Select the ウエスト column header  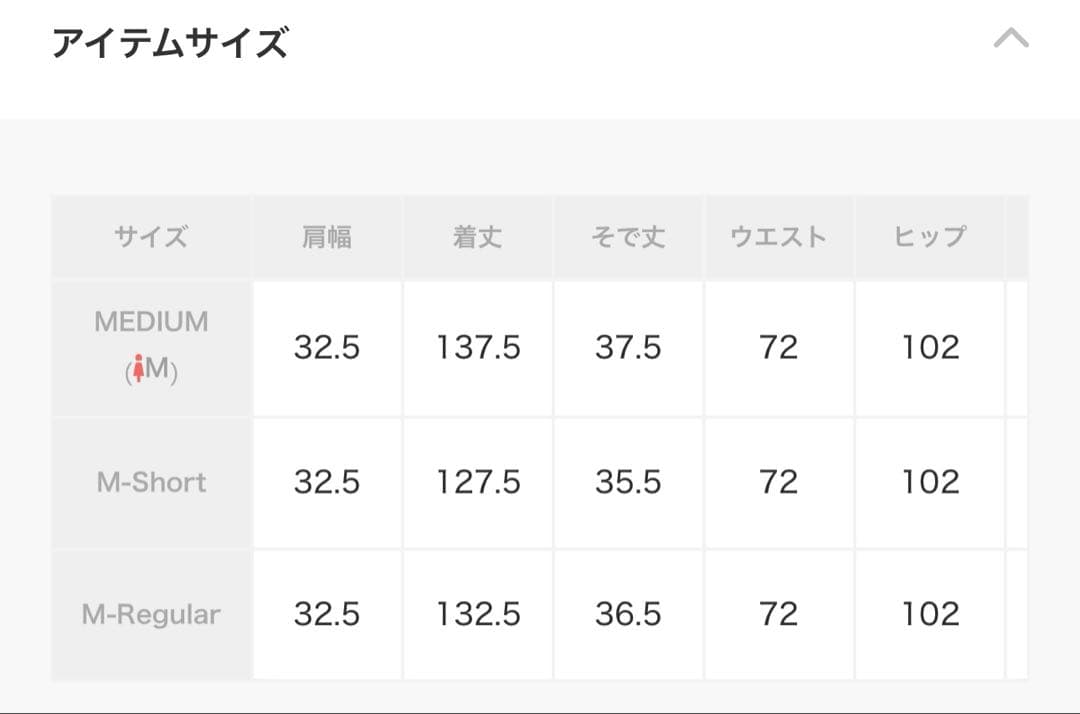coord(780,237)
